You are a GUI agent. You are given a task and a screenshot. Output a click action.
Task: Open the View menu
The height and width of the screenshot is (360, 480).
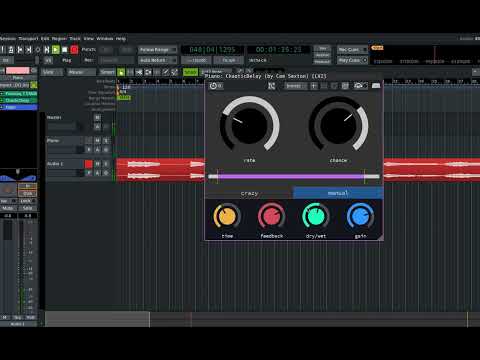tap(89, 39)
